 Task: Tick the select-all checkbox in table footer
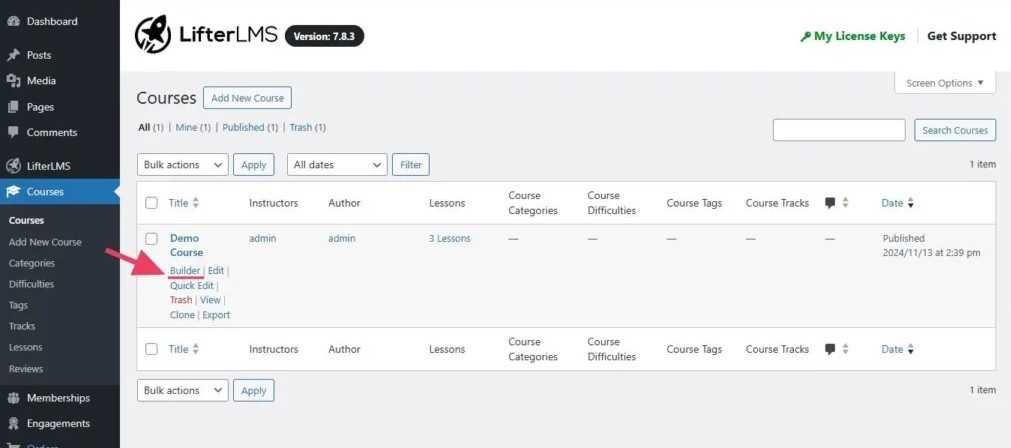tap(152, 349)
